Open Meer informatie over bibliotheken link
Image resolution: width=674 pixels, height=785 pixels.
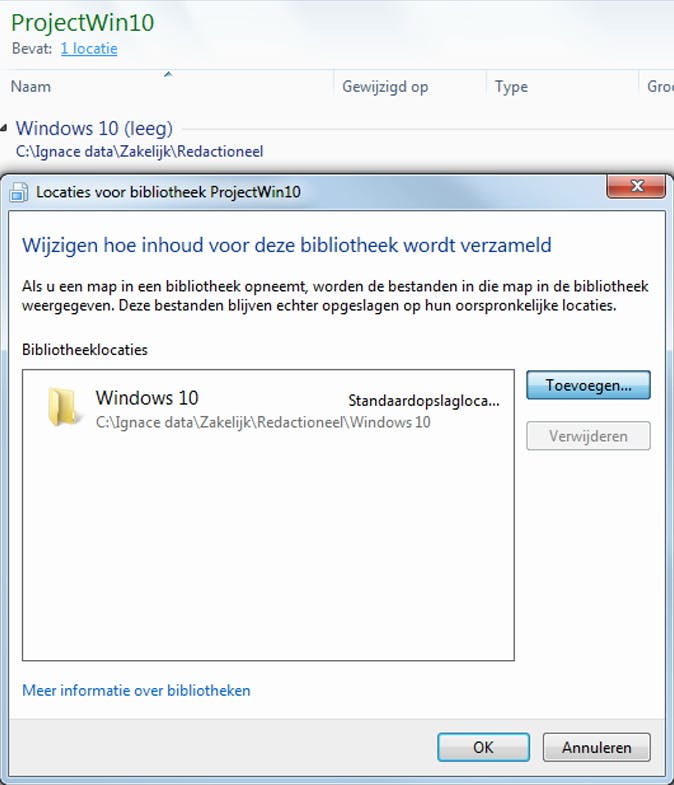click(136, 690)
